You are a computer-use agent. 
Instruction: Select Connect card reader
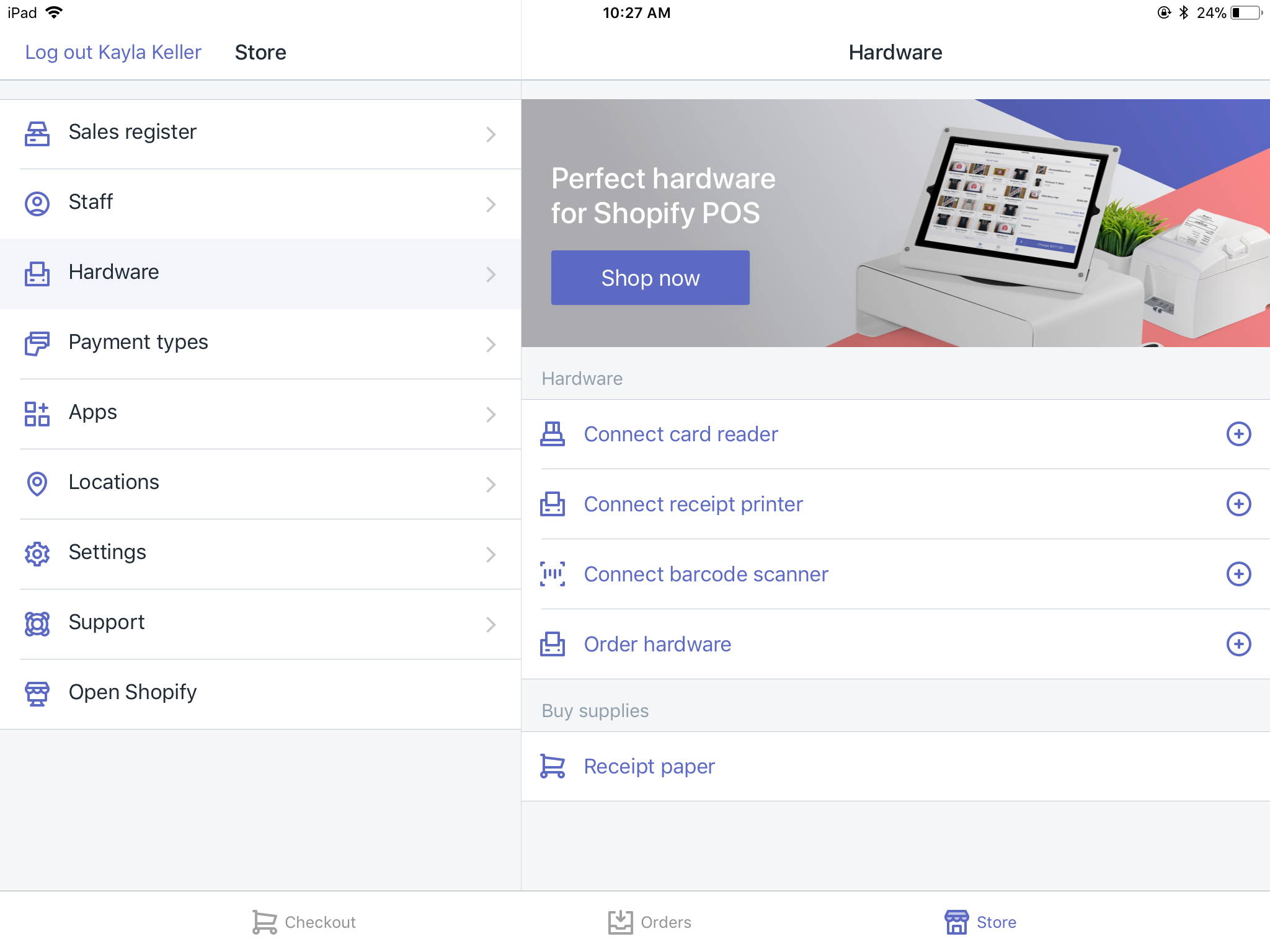(895, 434)
